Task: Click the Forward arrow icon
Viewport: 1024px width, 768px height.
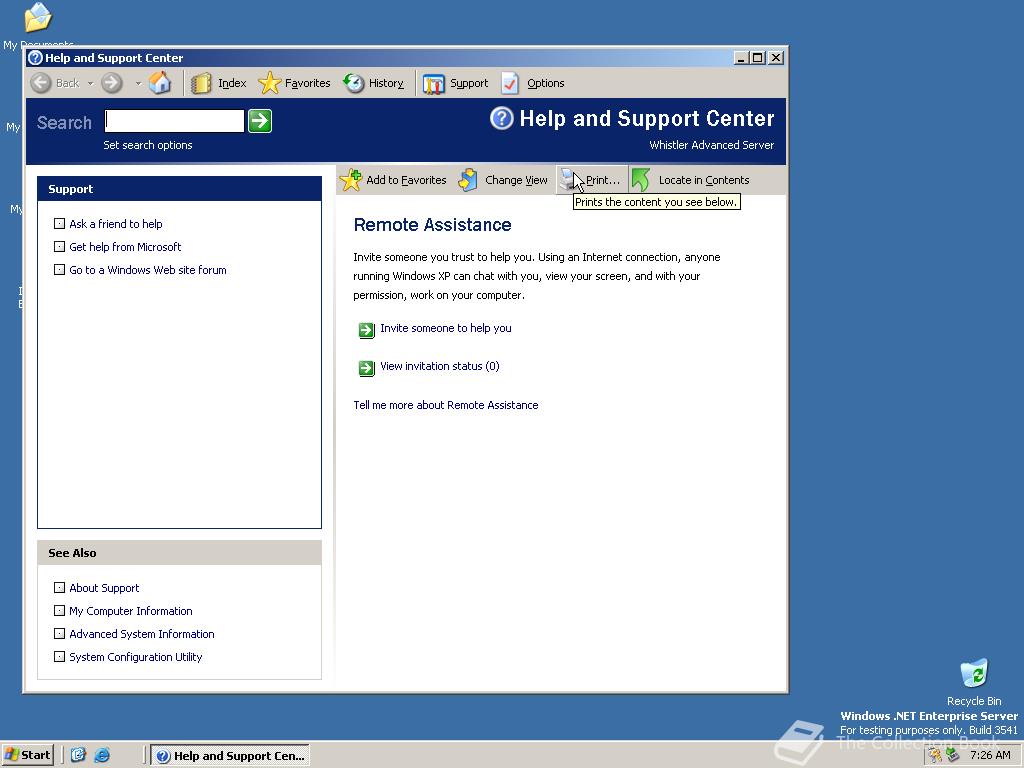Action: 112,83
